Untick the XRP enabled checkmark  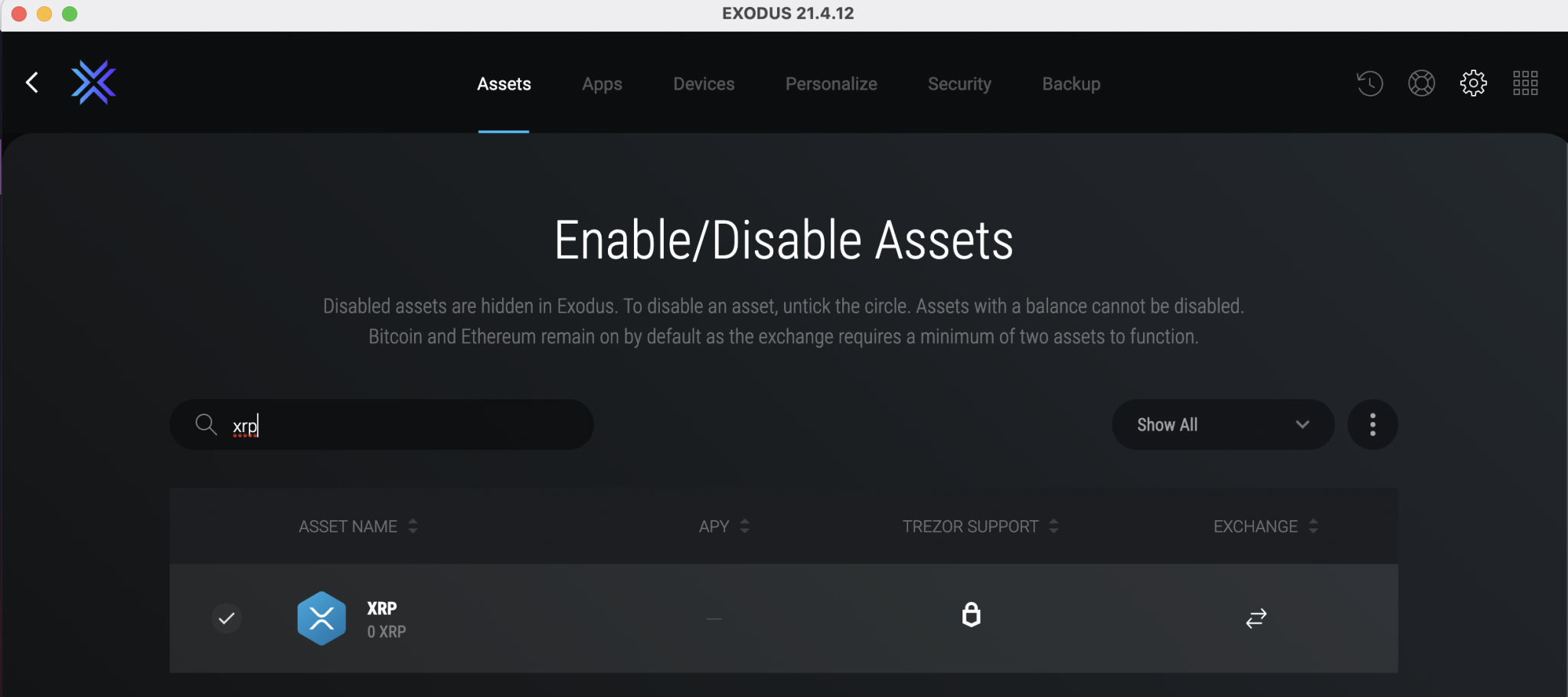pyautogui.click(x=227, y=618)
